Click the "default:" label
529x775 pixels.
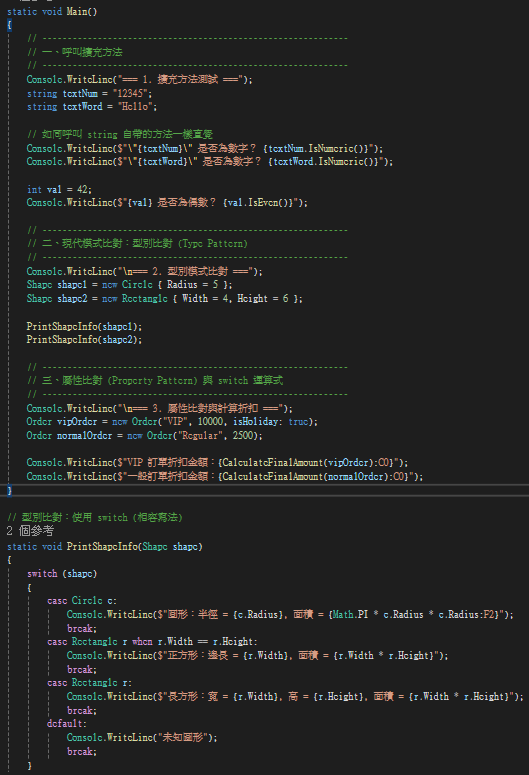[x=67, y=724]
